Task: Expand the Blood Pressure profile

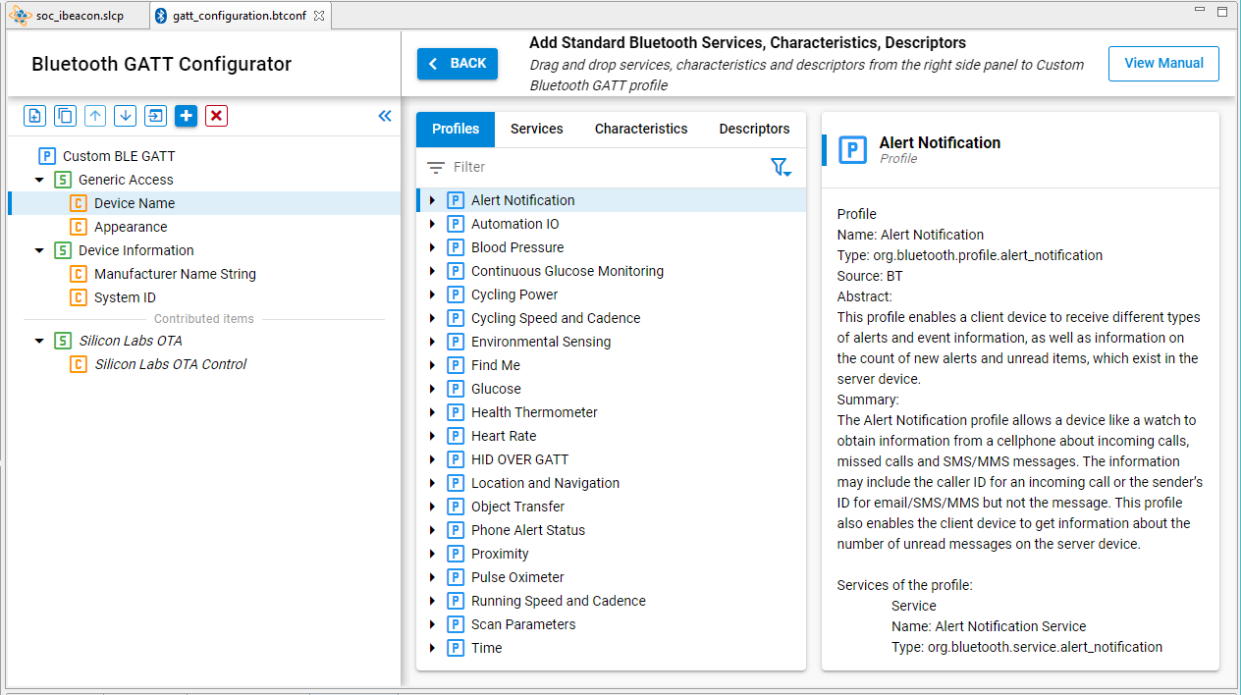Action: tap(430, 247)
